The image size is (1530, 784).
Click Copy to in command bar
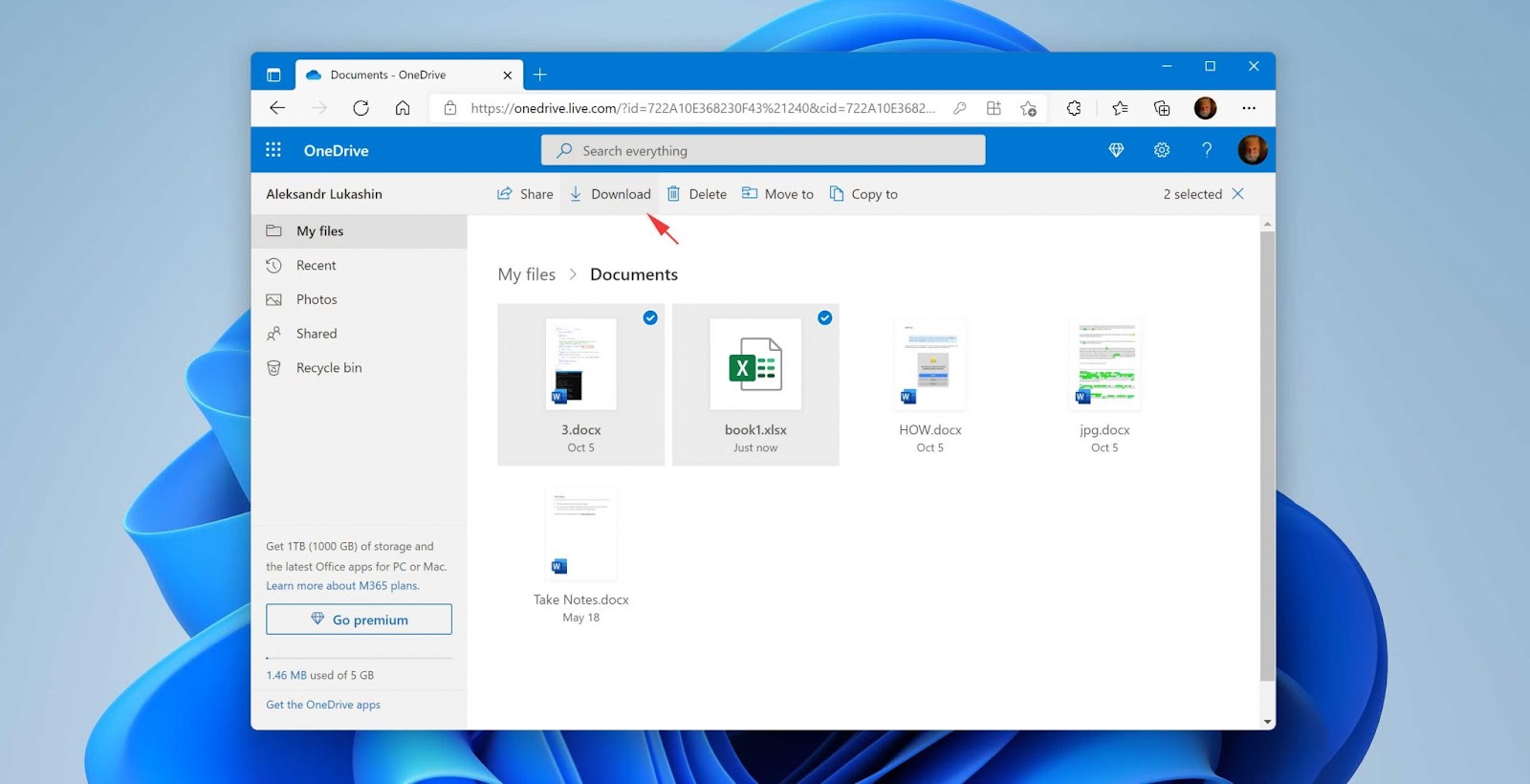point(863,194)
